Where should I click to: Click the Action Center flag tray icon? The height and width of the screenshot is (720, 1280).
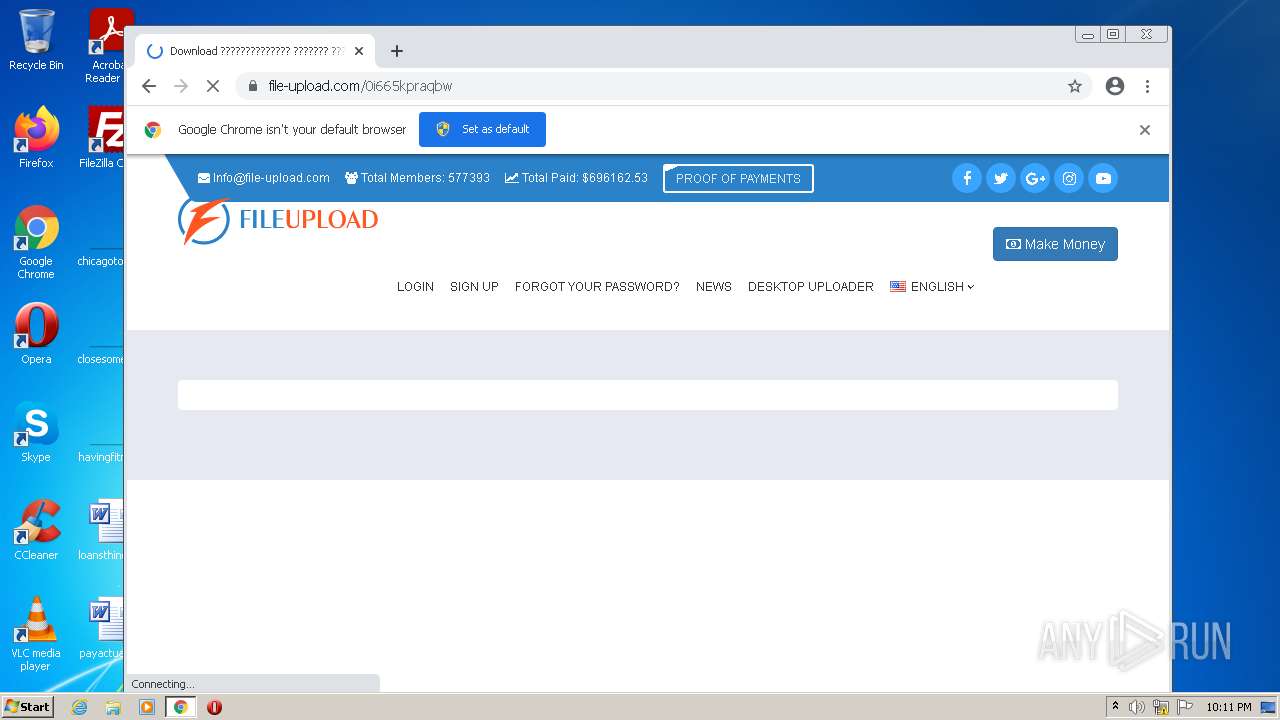pos(1184,707)
